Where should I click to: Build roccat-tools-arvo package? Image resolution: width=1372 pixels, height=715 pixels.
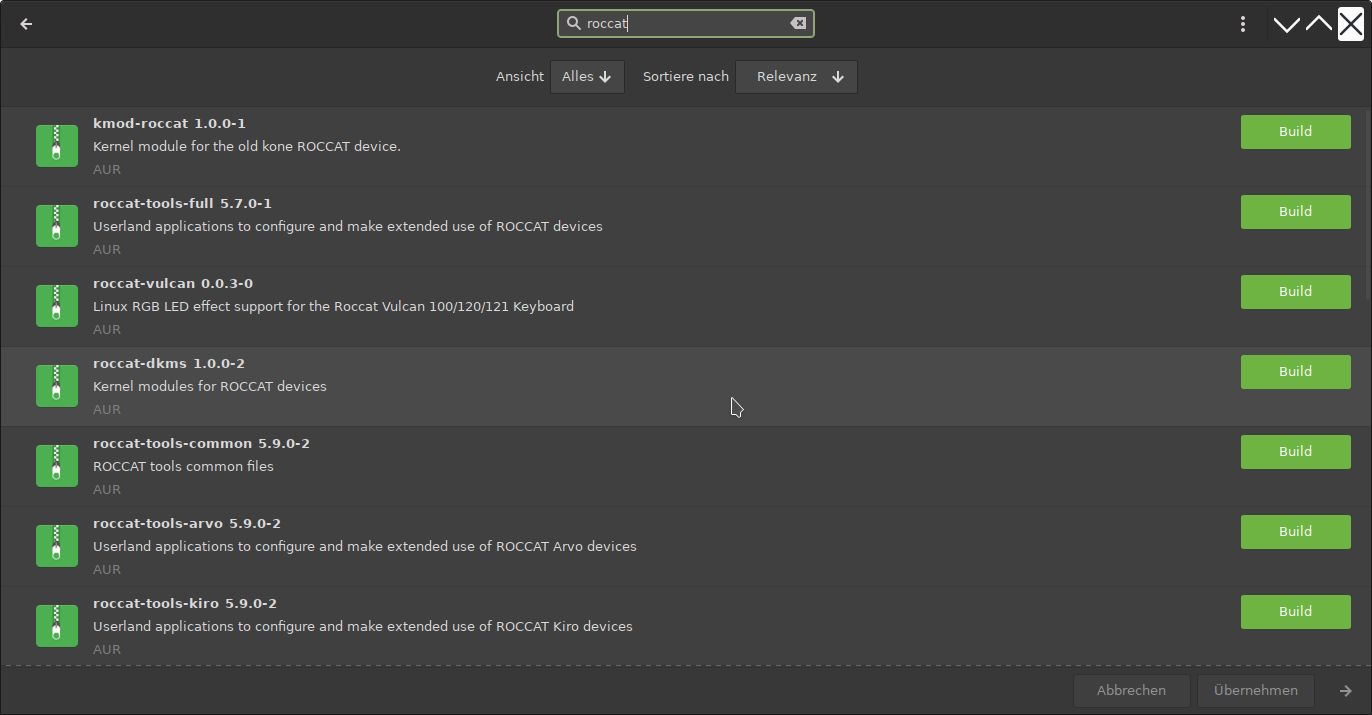[1295, 532]
